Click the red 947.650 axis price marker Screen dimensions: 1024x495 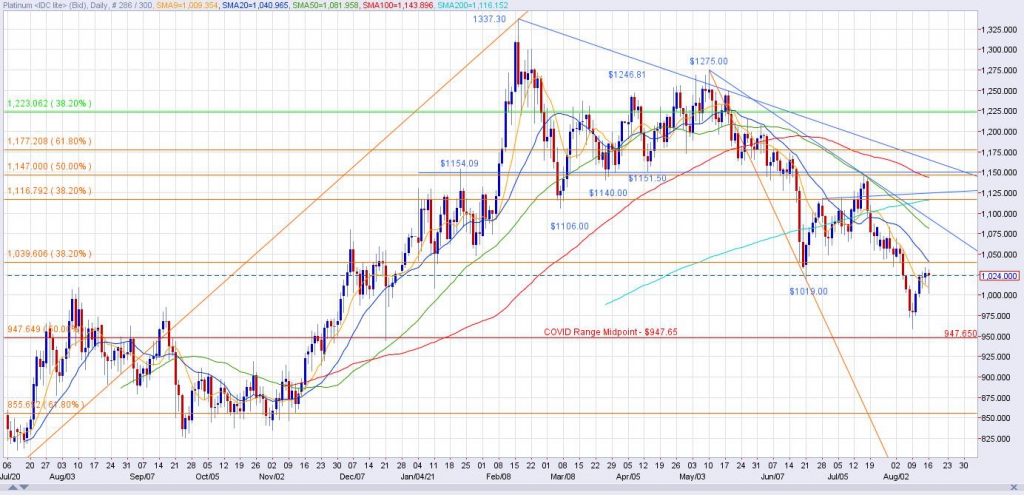961,333
